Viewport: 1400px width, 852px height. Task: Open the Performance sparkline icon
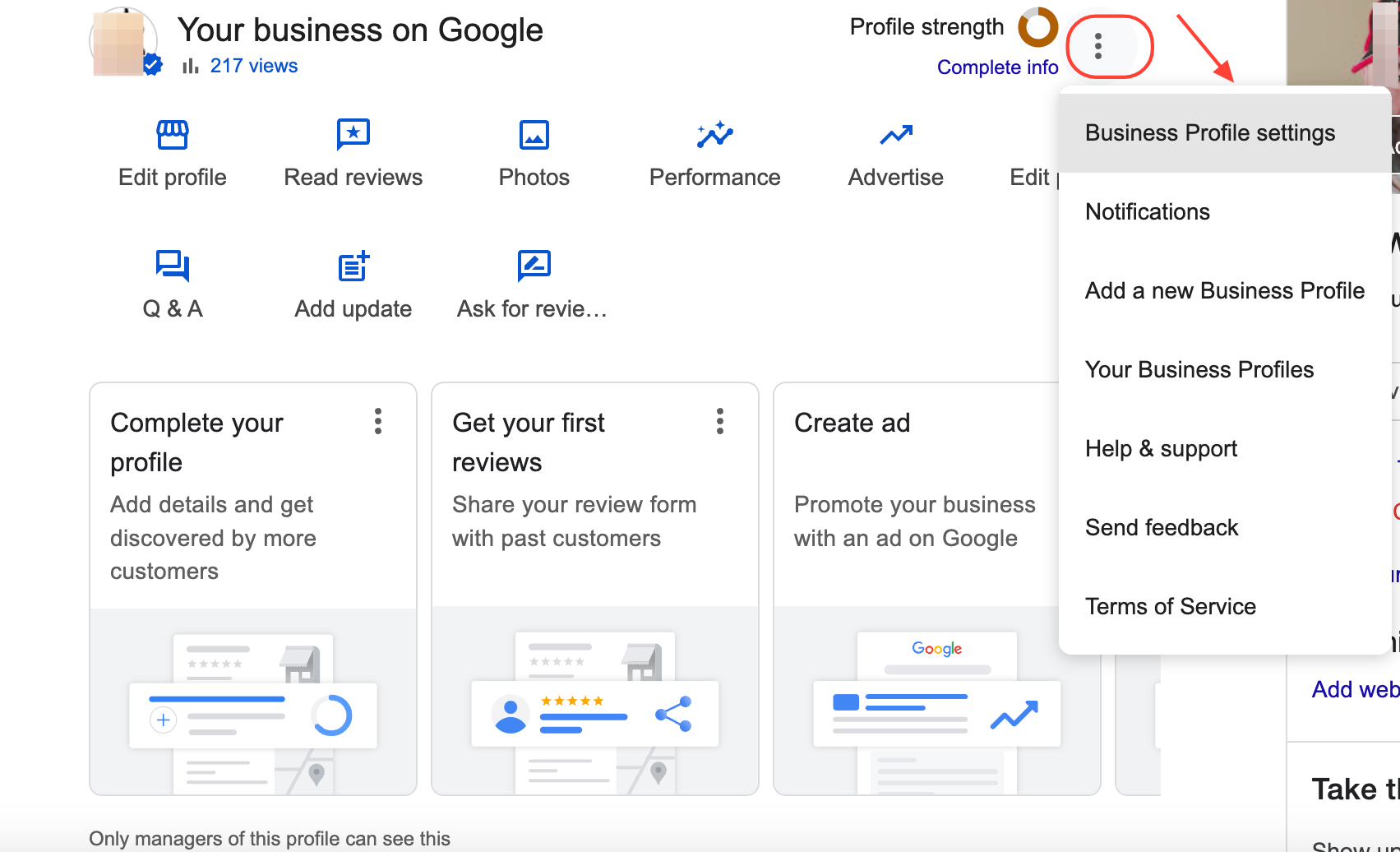pyautogui.click(x=715, y=135)
